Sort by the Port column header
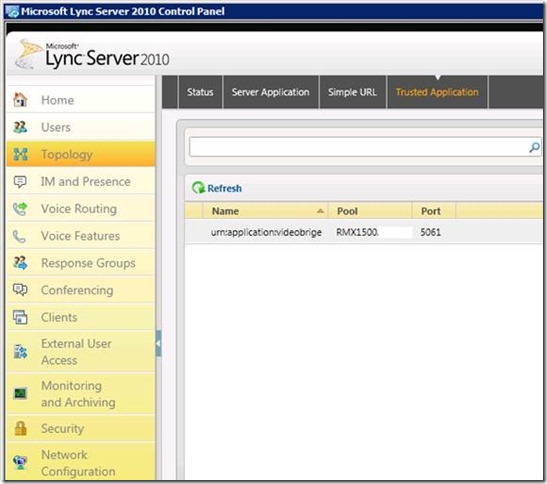547x484 pixels. (x=434, y=211)
